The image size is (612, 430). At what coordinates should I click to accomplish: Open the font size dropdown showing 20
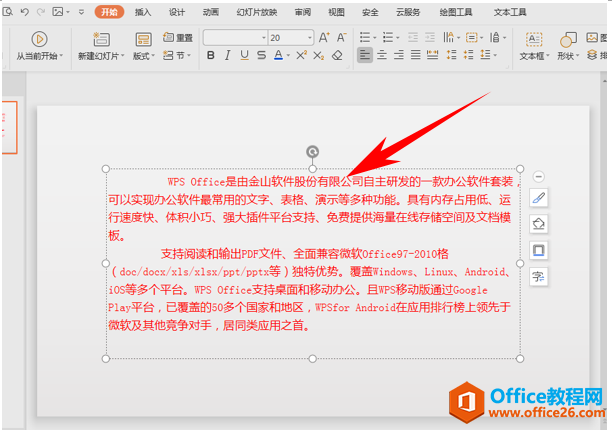pyautogui.click(x=291, y=38)
